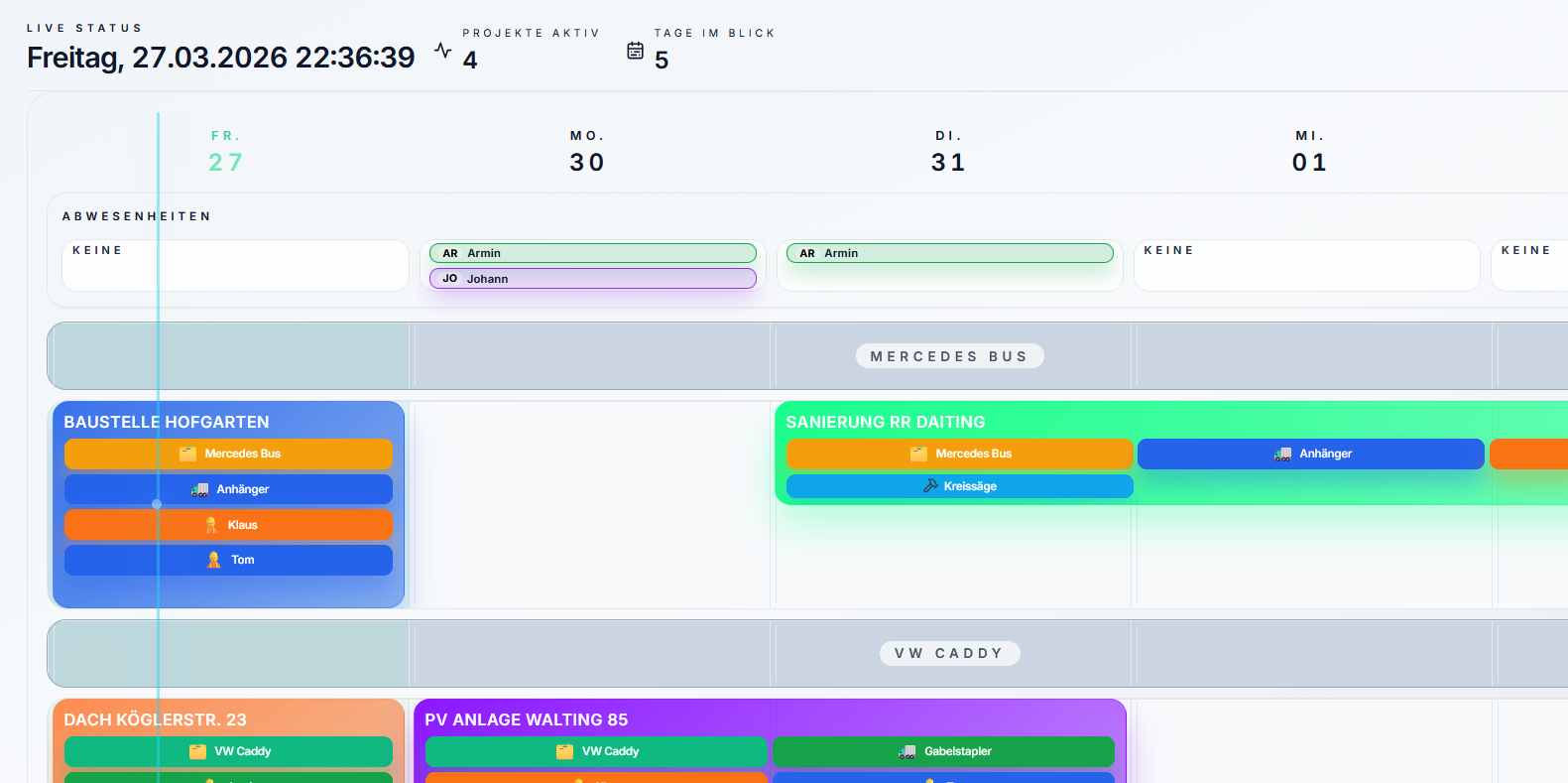Click Johann's absence chip on Monday
1568x783 pixels.
pos(592,279)
